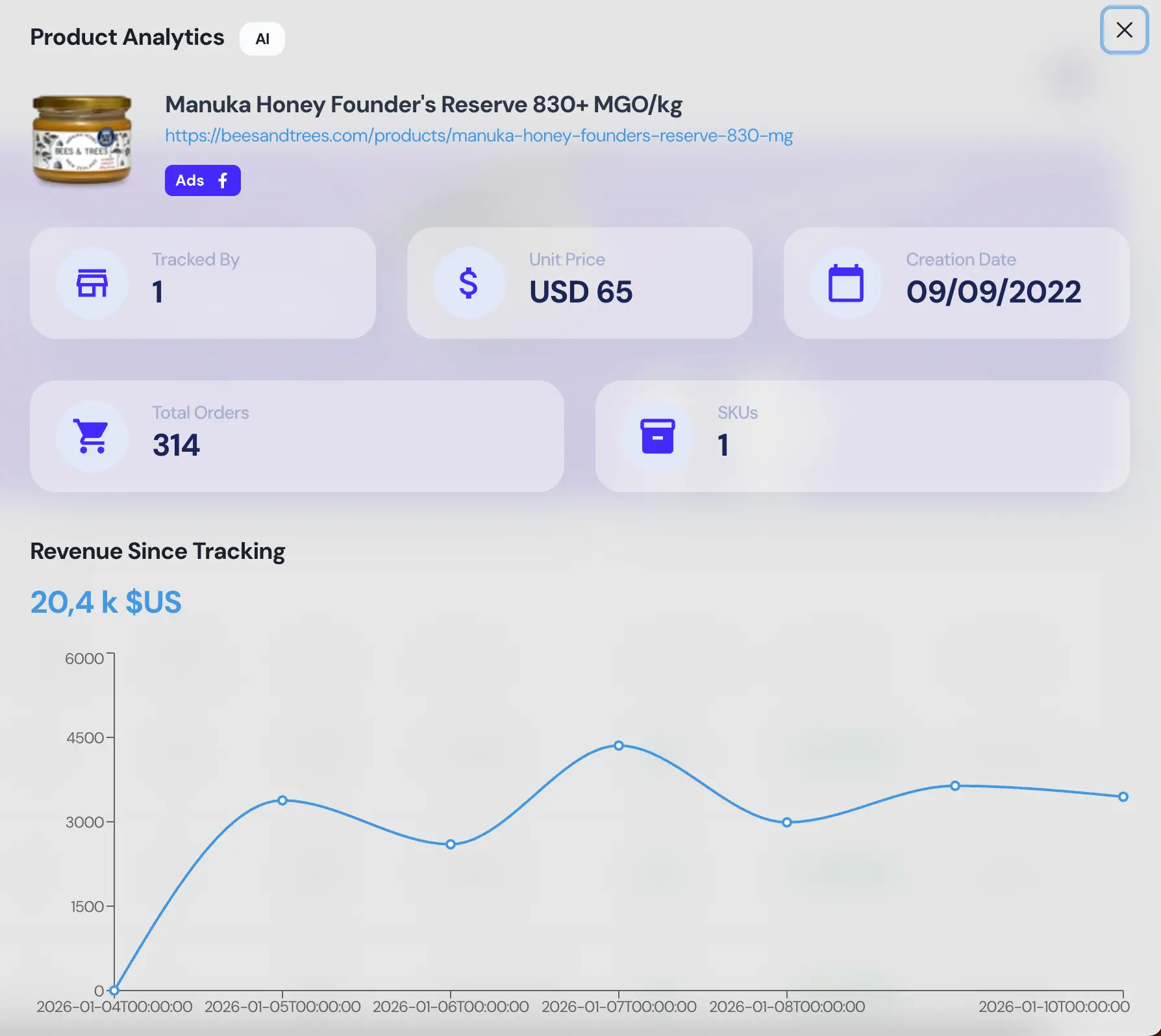Click the SKUs label
This screenshot has height=1036, width=1161.
738,413
